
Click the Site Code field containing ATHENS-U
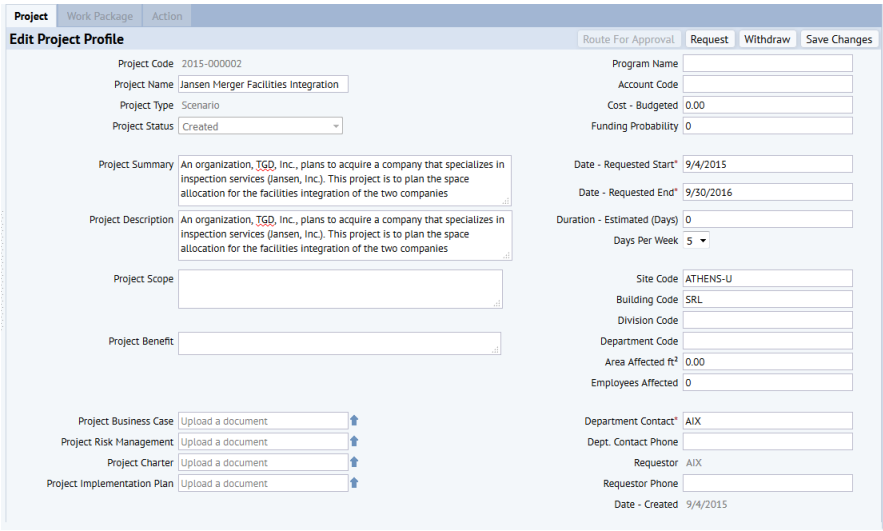pos(767,279)
